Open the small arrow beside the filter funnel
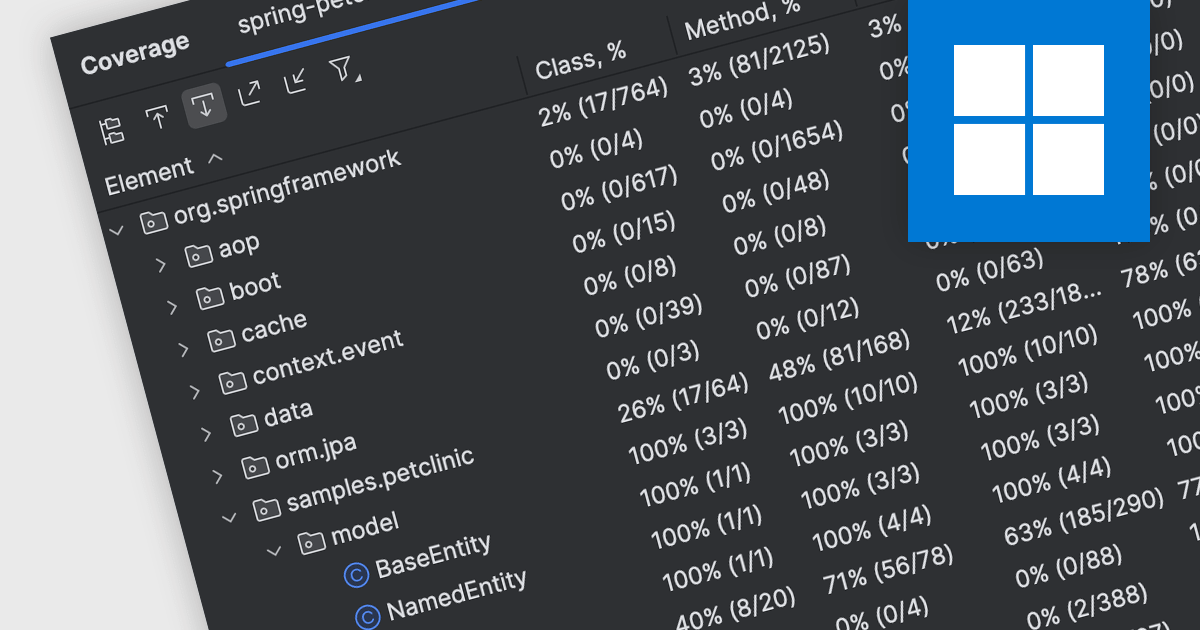 pos(359,79)
